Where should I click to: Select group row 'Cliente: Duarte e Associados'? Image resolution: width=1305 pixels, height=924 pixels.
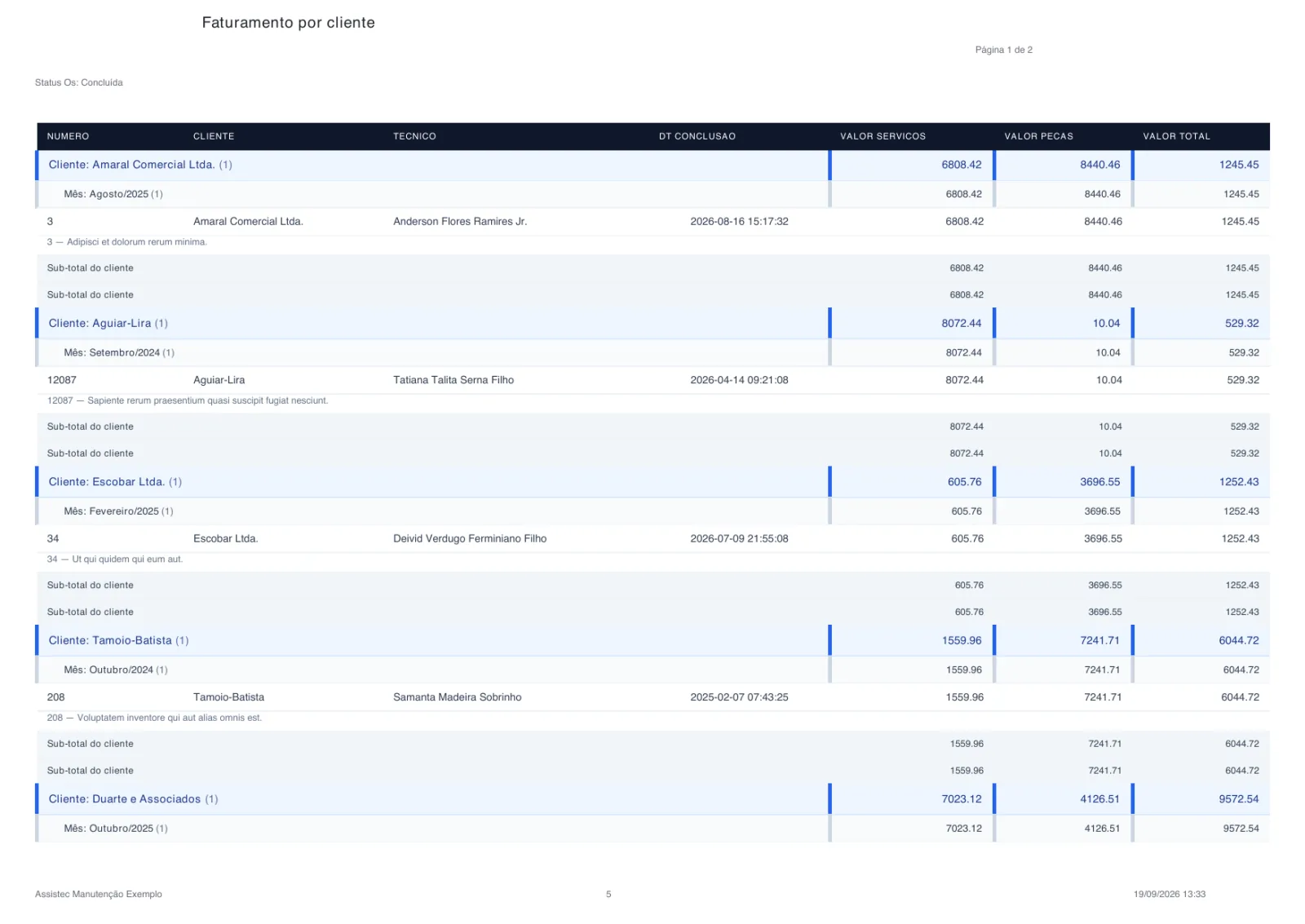click(x=652, y=799)
